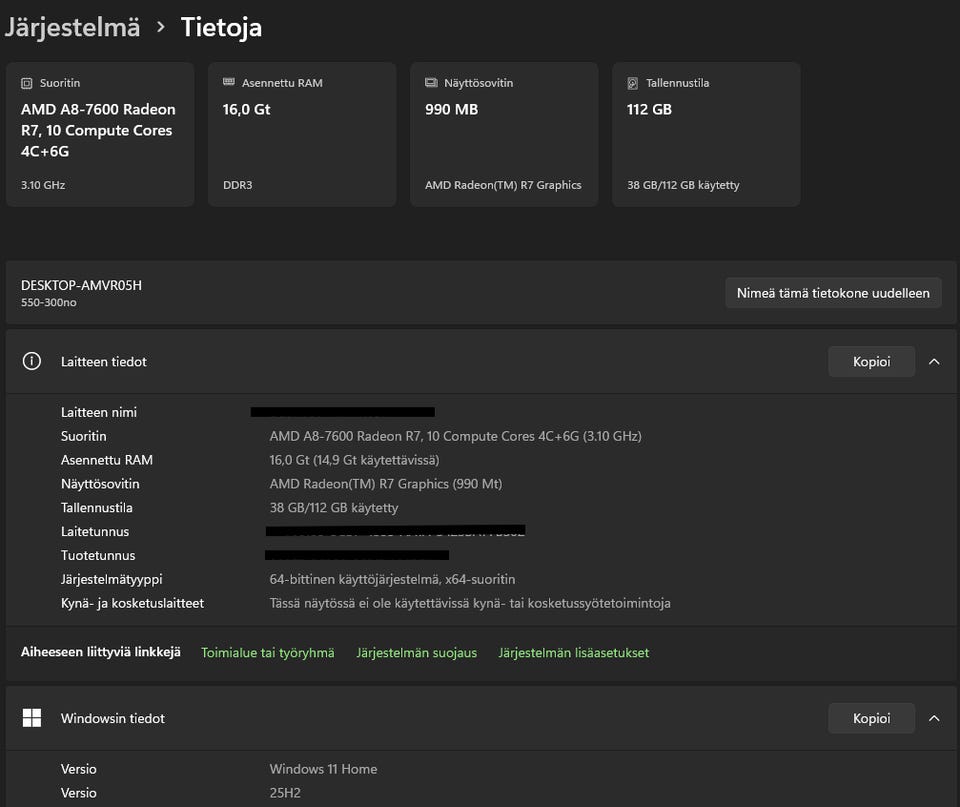This screenshot has width=960, height=807.
Task: Click the 550-300no model text
Action: pyautogui.click(x=49, y=302)
